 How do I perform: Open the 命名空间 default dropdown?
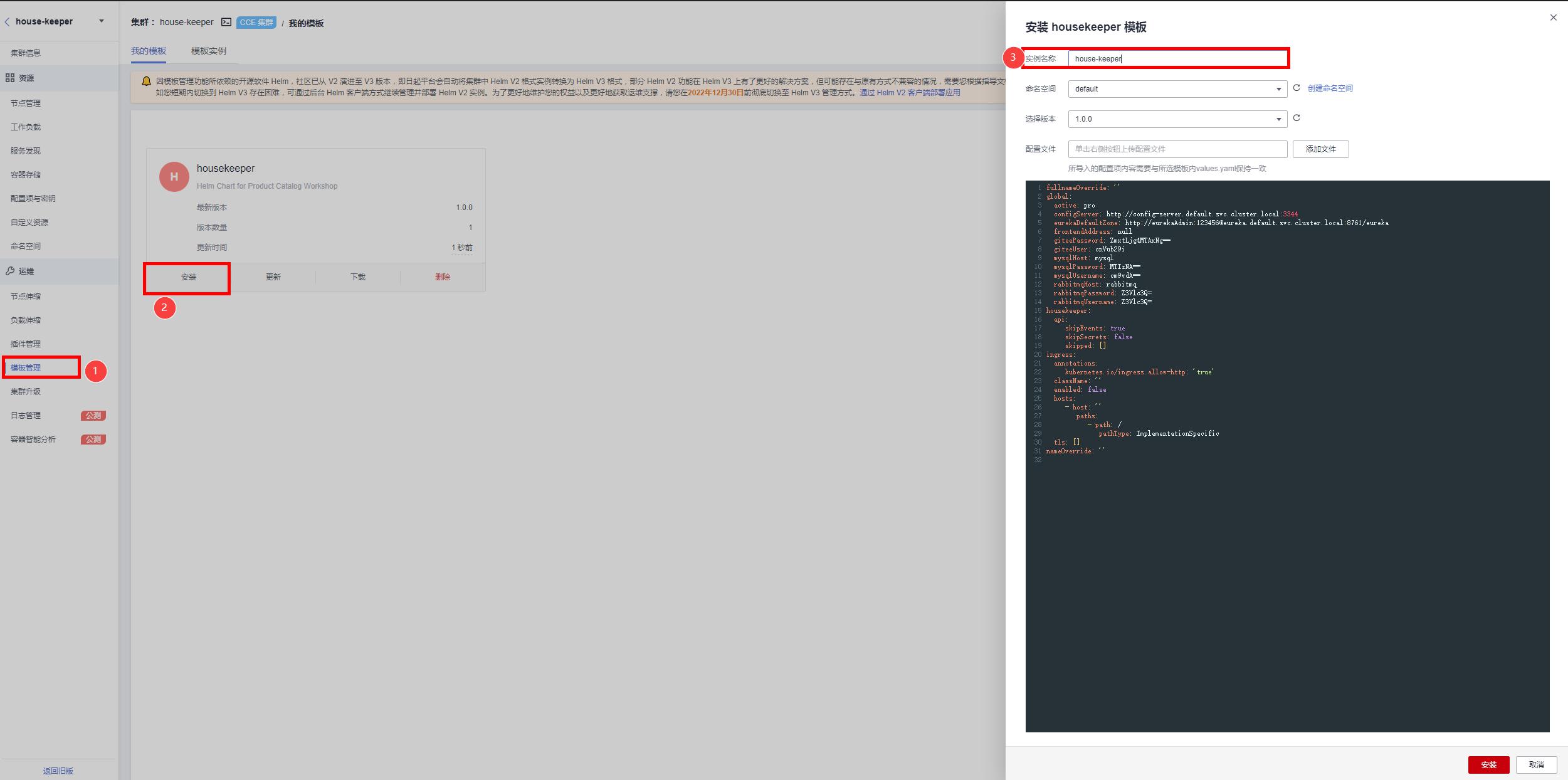(x=1177, y=89)
